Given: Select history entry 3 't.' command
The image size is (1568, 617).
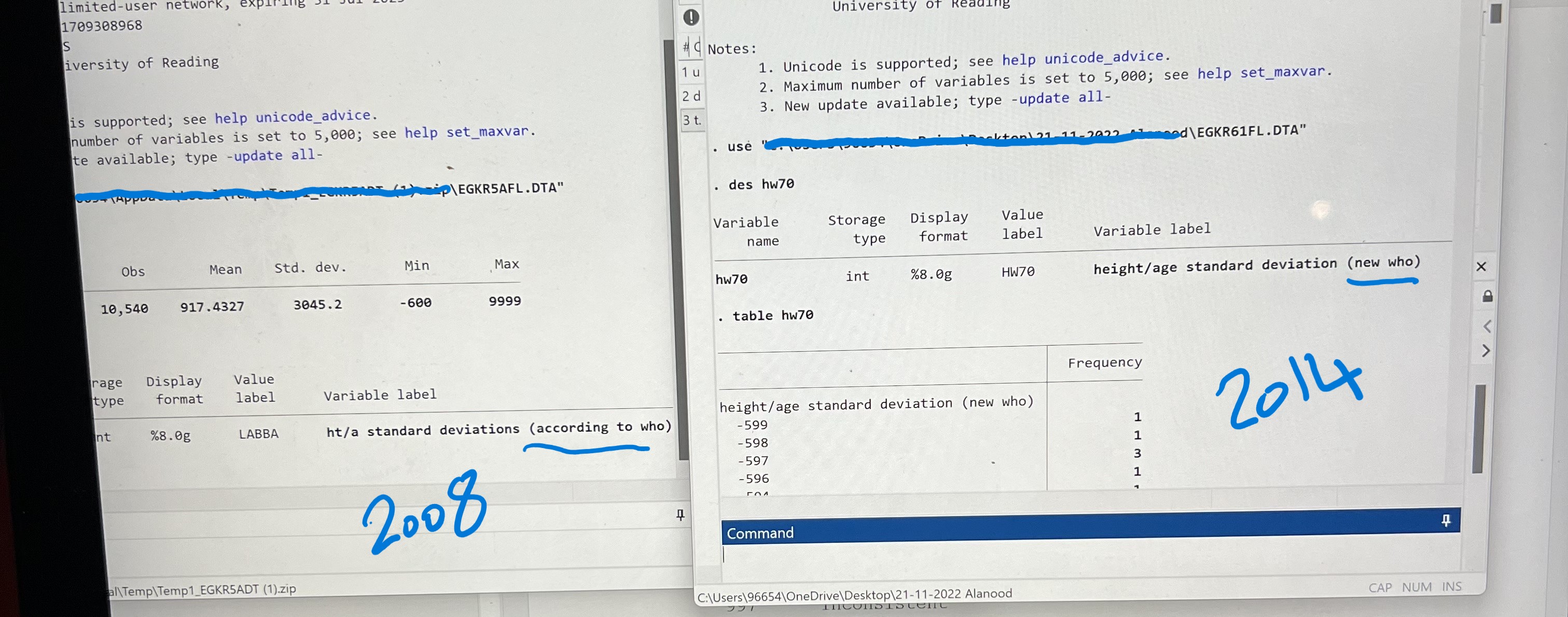Looking at the screenshot, I should [691, 120].
